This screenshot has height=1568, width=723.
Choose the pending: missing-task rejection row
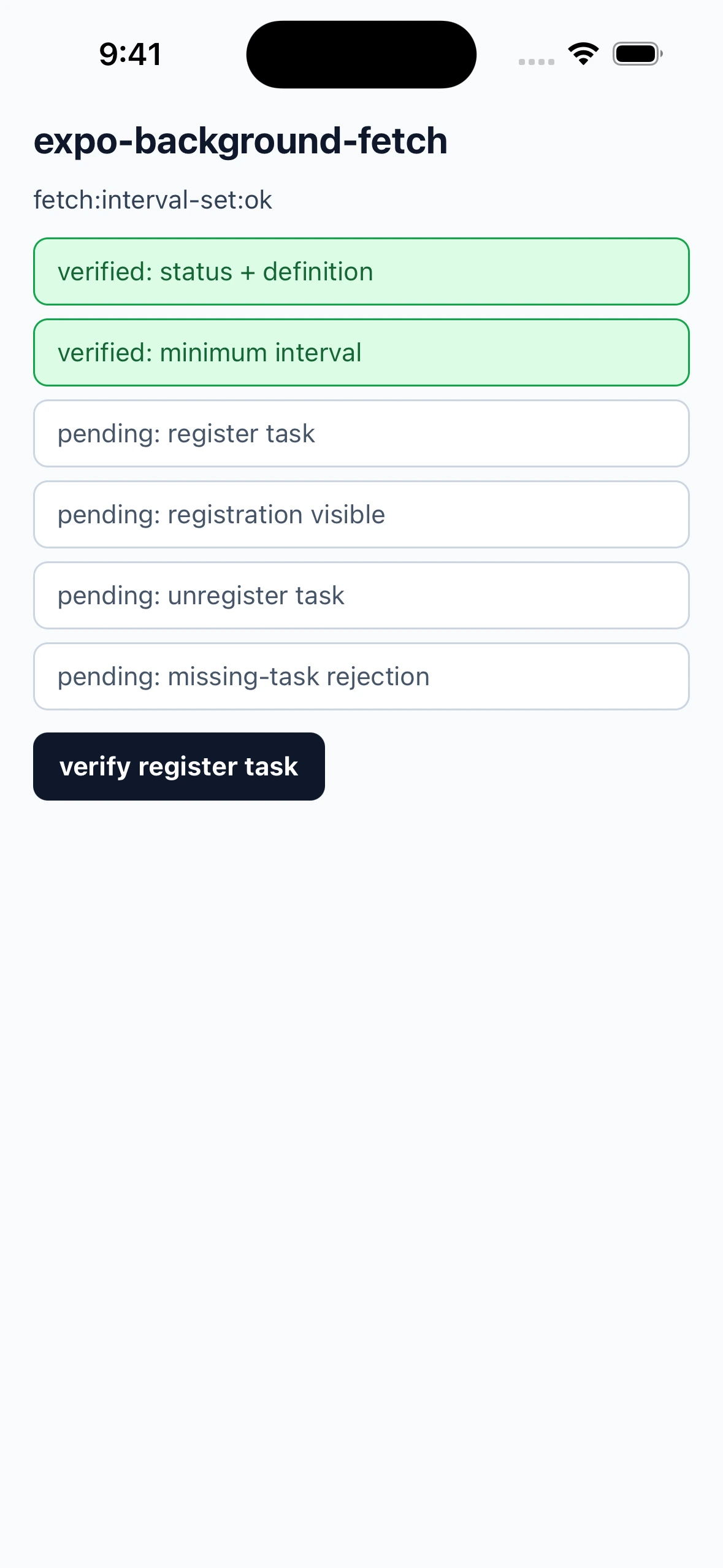point(361,676)
